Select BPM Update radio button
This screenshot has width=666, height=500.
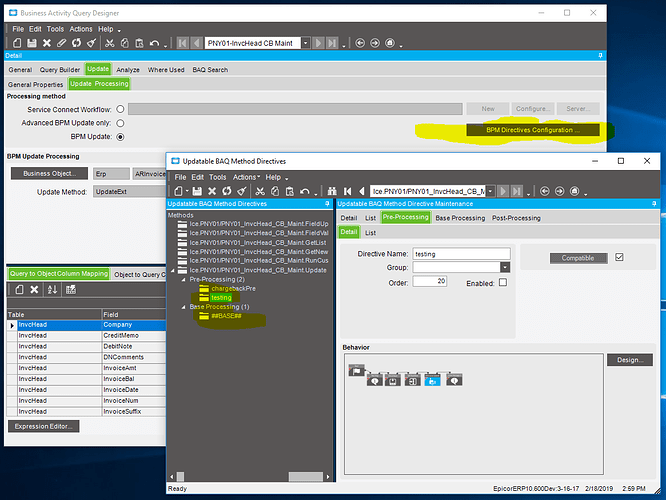coord(120,137)
